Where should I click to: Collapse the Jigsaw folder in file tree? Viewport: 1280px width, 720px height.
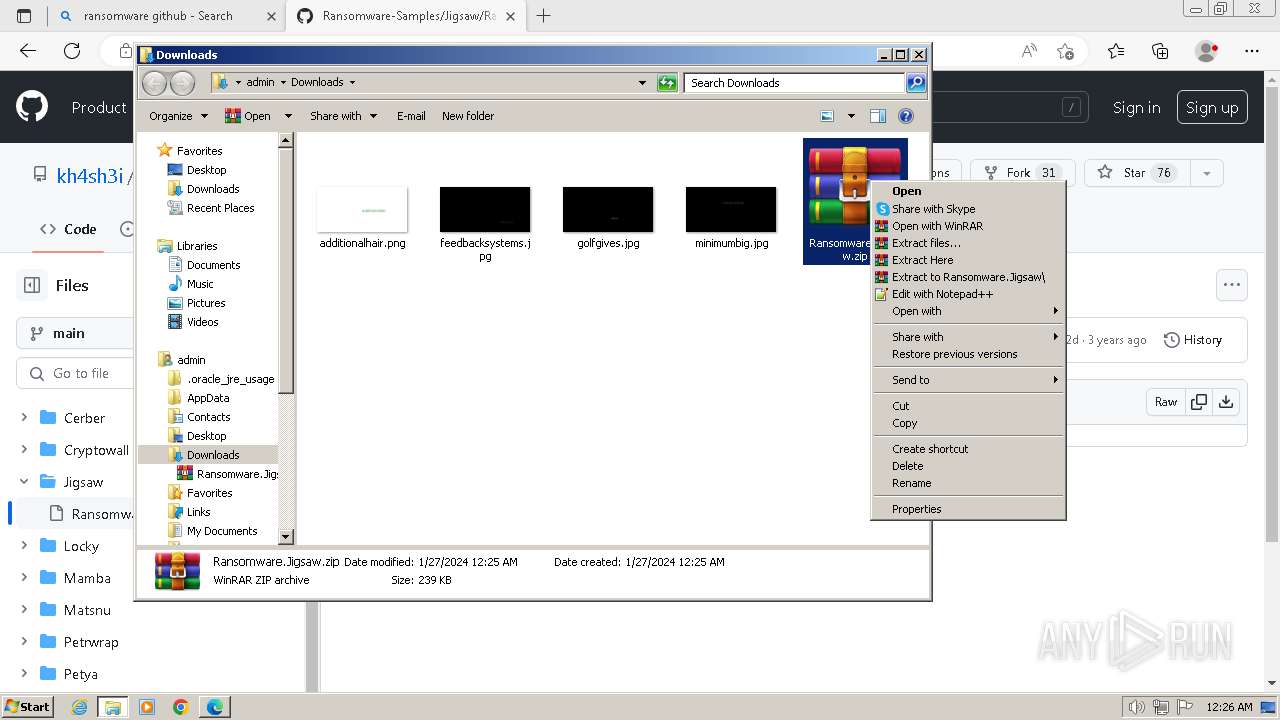pos(24,482)
